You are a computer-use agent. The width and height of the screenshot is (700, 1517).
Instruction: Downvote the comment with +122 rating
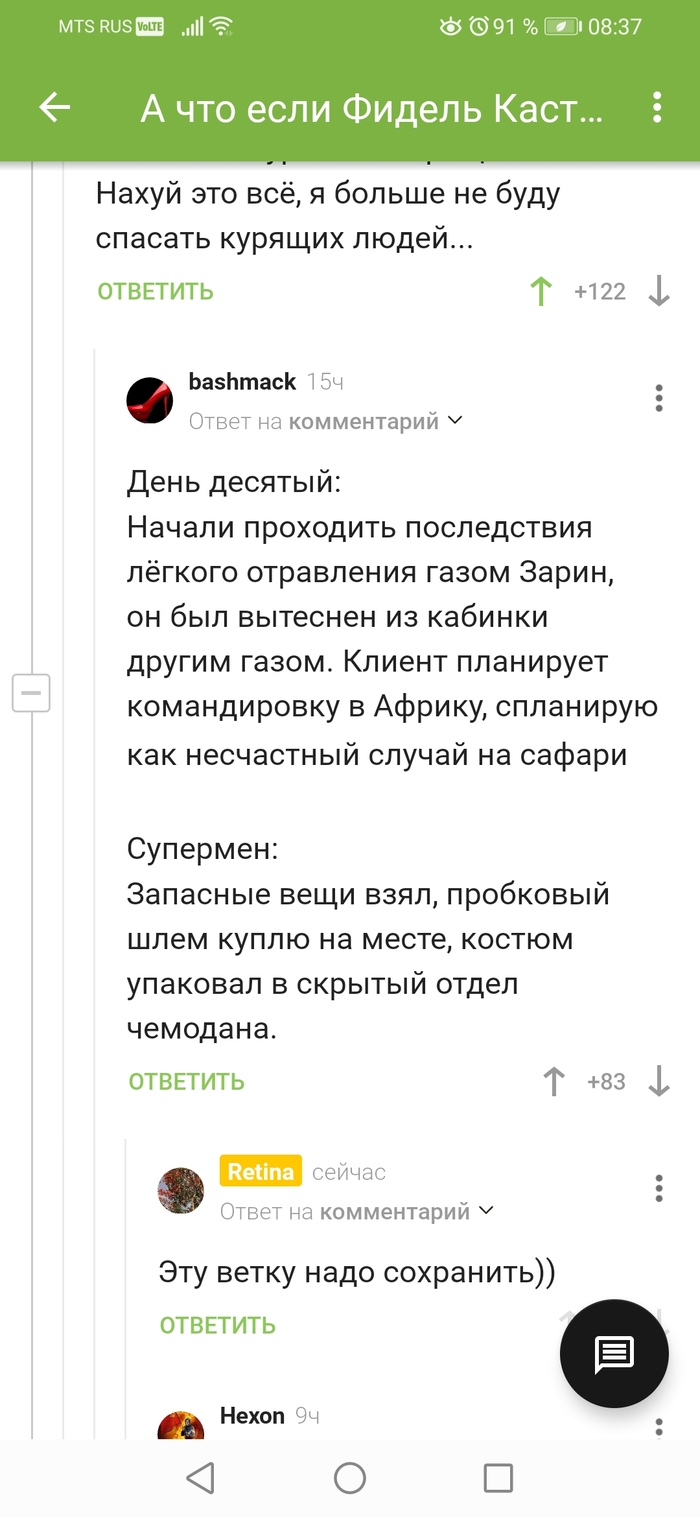tap(658, 291)
